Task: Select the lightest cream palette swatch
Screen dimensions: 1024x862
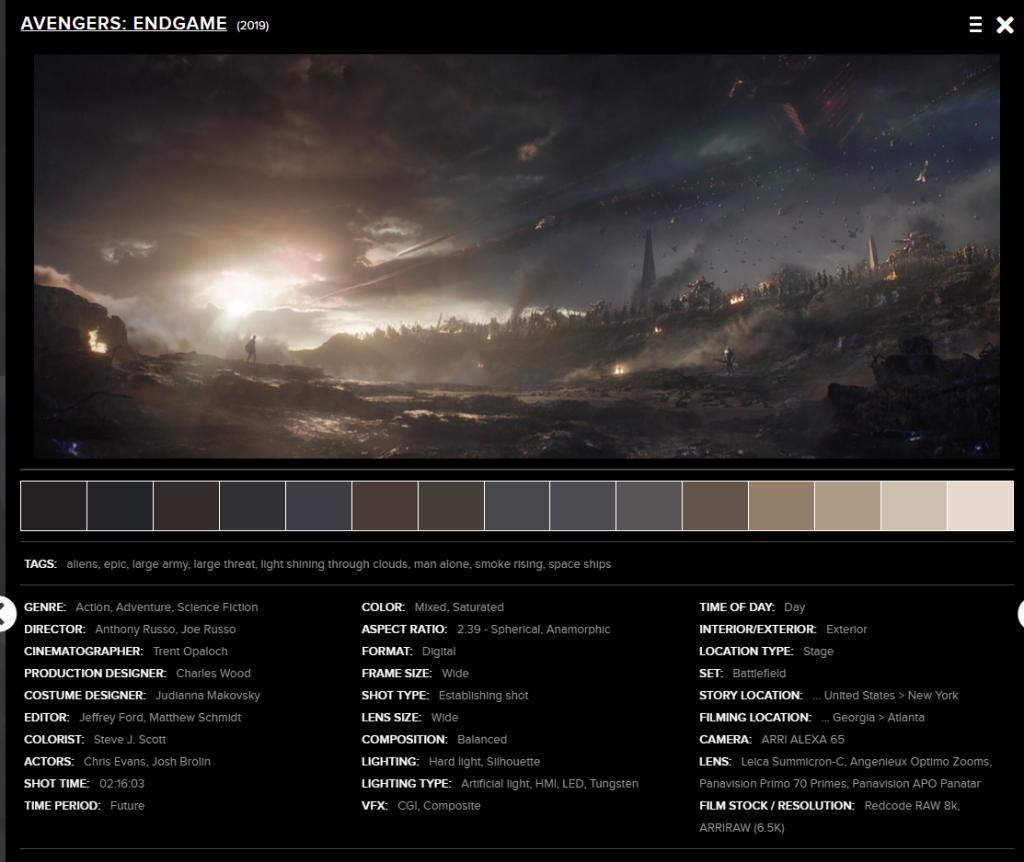Action: click(980, 505)
